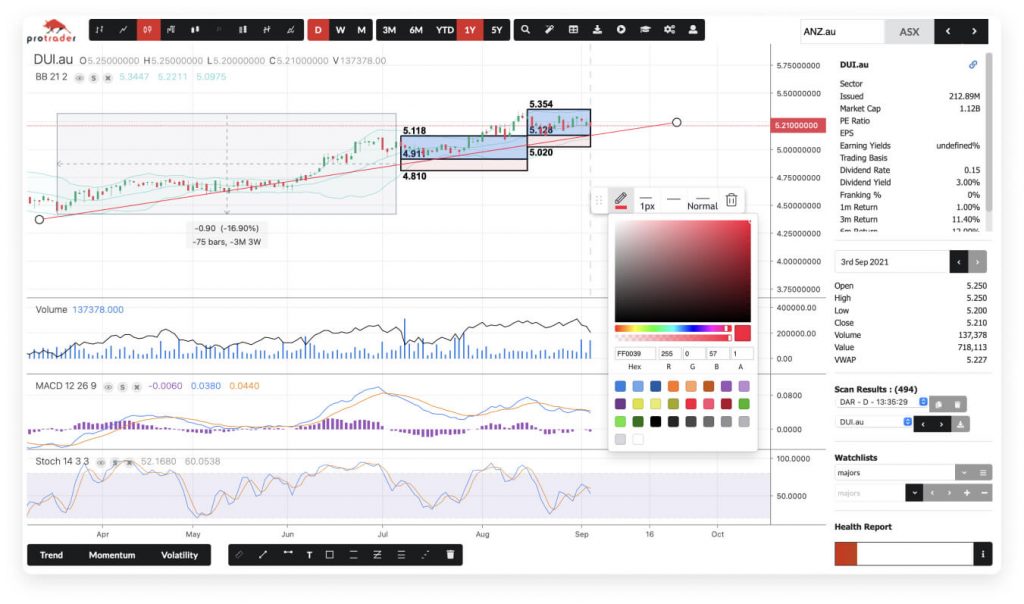
Task: Set range to 5Y
Action: point(497,30)
